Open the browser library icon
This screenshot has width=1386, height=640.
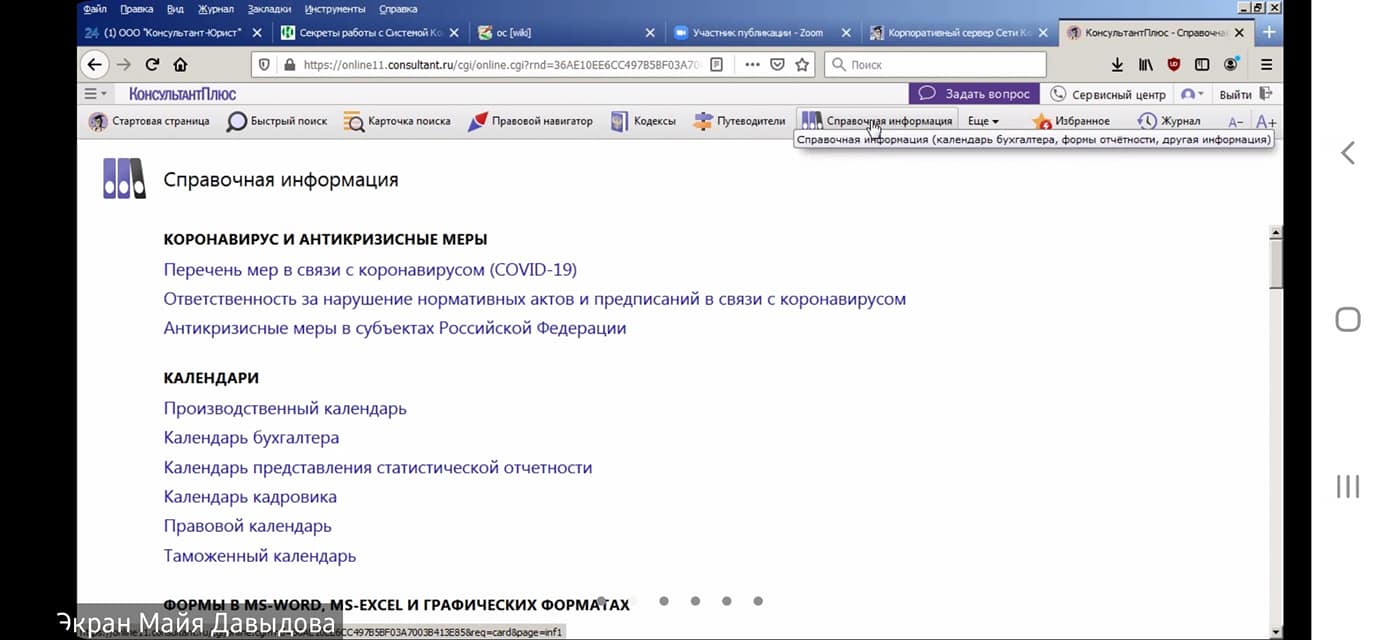click(x=1146, y=64)
